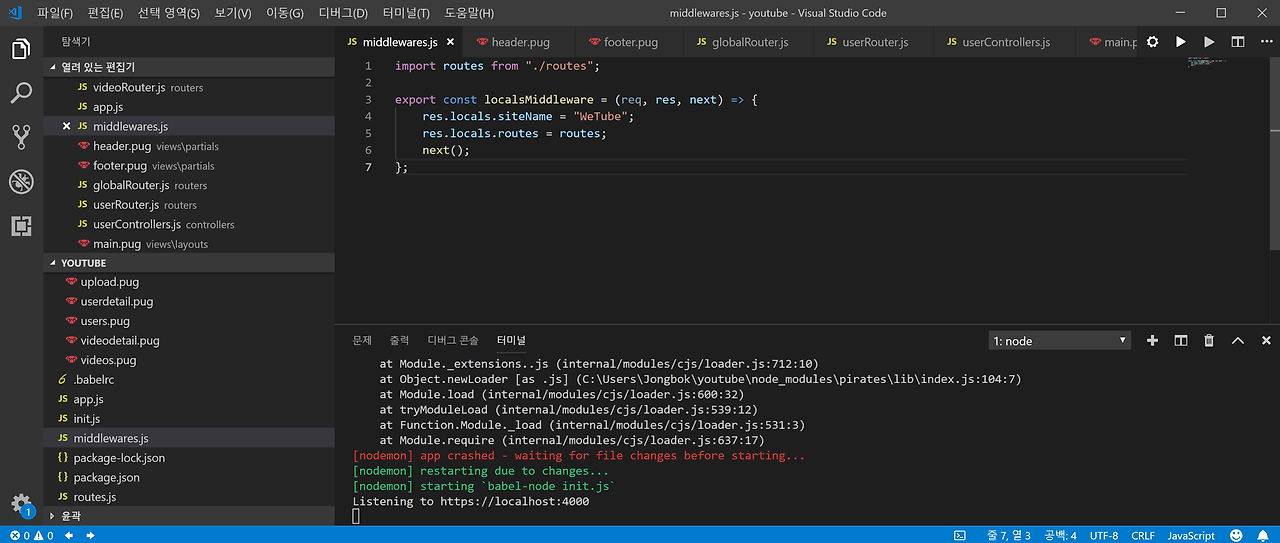This screenshot has width=1280, height=543.
Task: Click the dimmed grey run icon in editor toolbar
Action: pos(1209,42)
